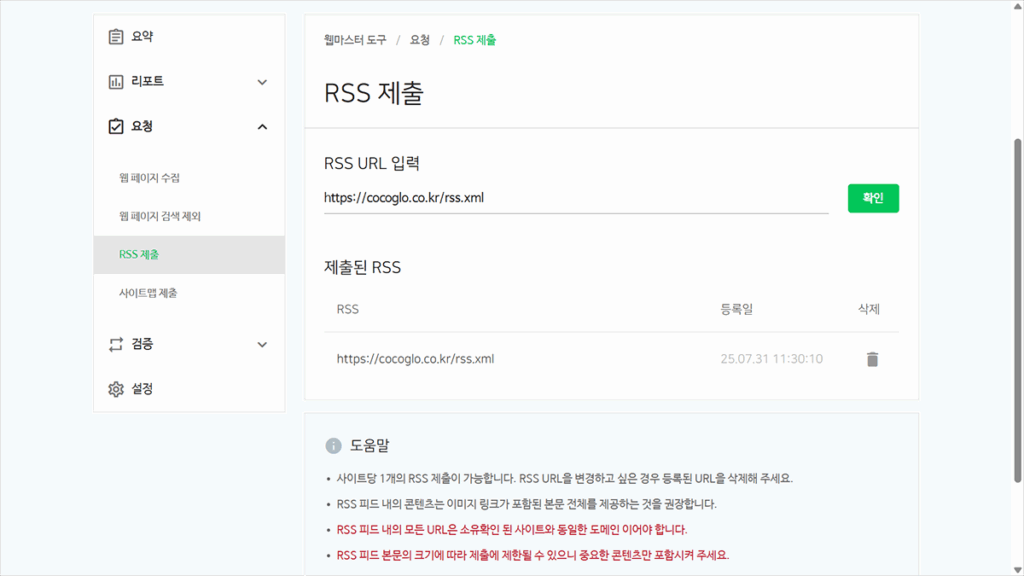Click the 요청 checklist icon
The height and width of the screenshot is (576, 1024).
[x=116, y=126]
